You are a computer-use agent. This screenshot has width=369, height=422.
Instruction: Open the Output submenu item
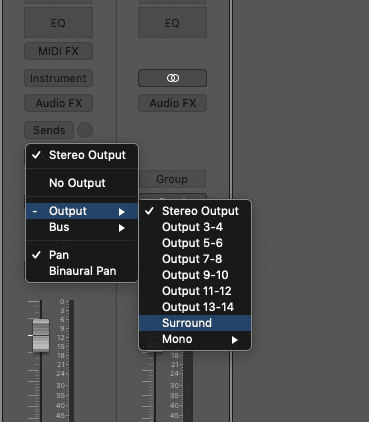tap(82, 211)
